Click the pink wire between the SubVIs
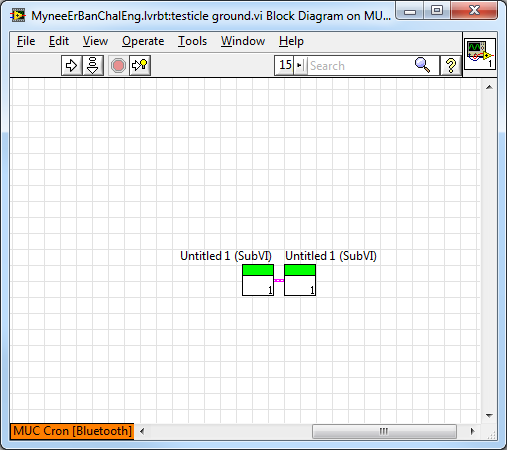Viewport: 507px width, 450px height. [x=279, y=280]
